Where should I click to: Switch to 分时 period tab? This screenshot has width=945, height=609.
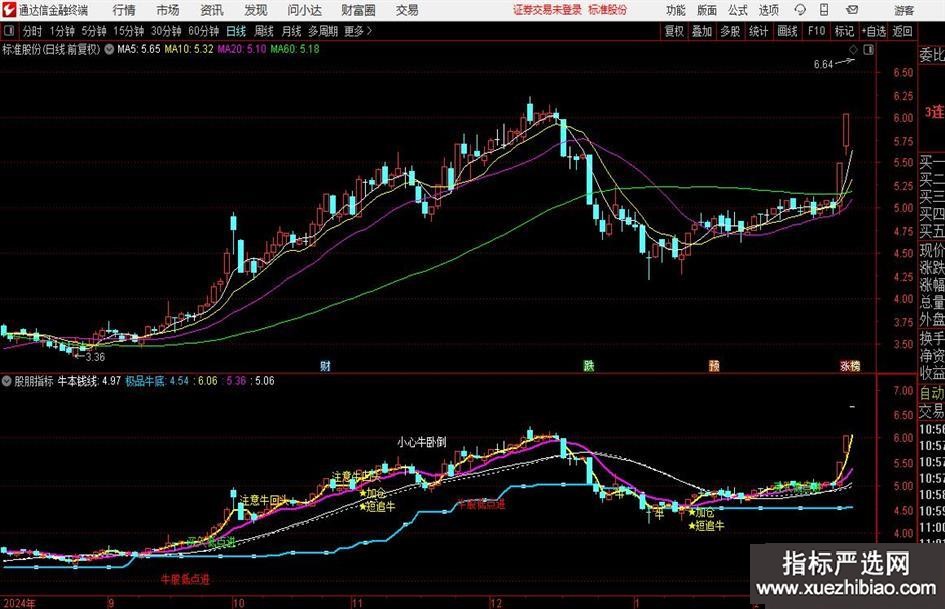(33, 31)
